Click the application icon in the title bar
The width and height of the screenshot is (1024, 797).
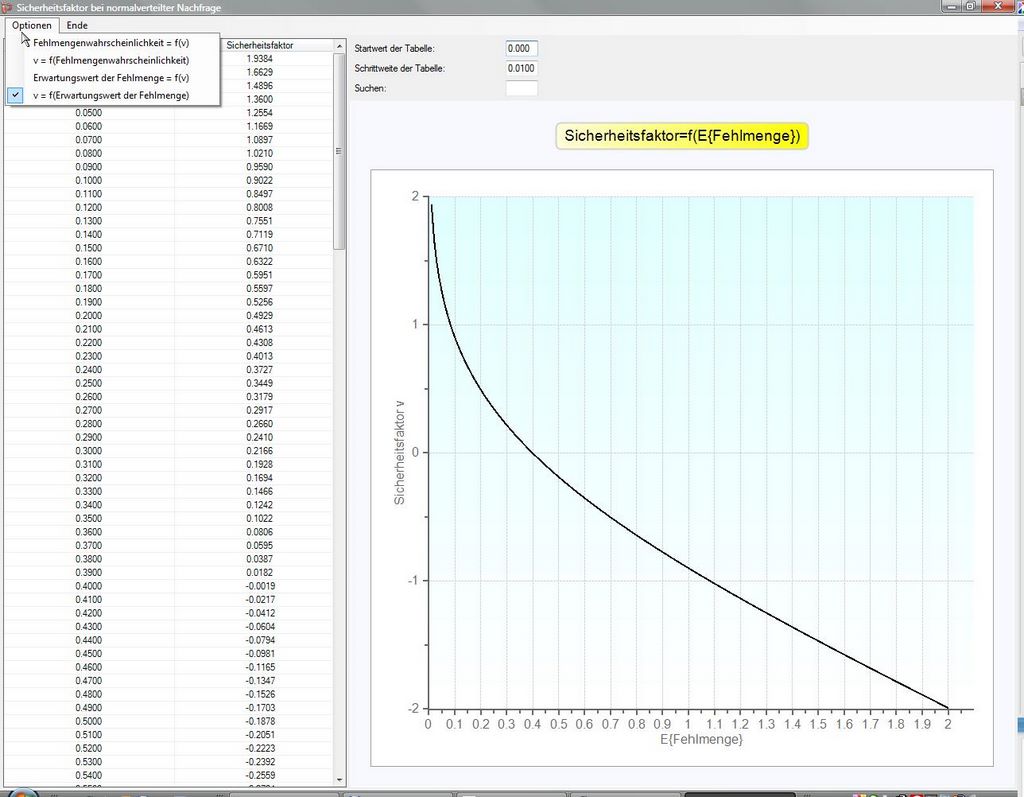[x=7, y=7]
